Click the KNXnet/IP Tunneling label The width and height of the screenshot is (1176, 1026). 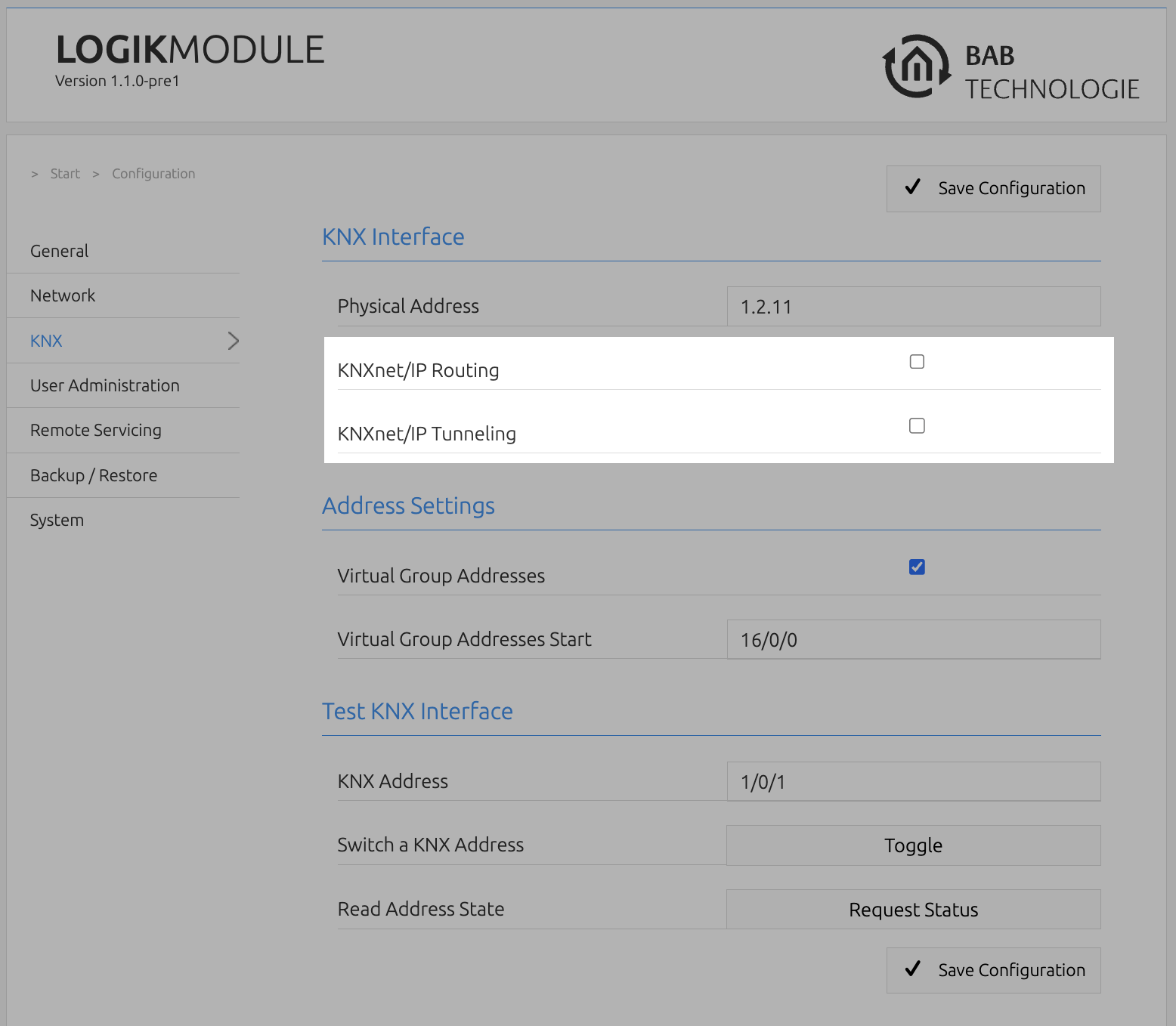(426, 434)
